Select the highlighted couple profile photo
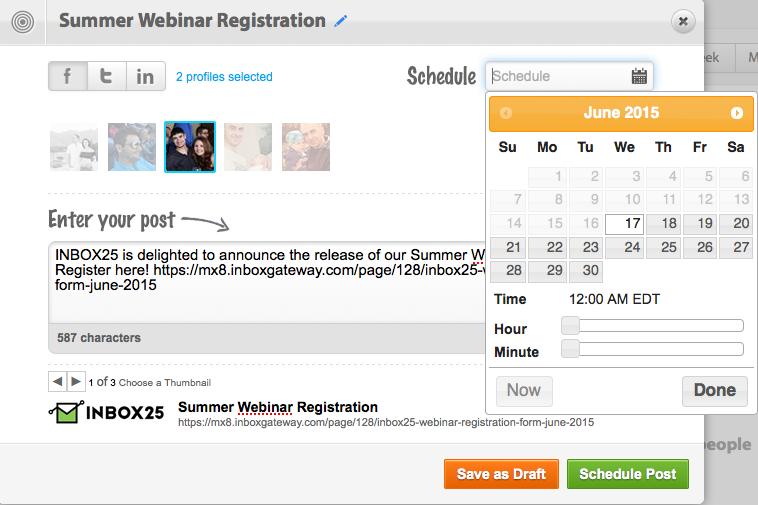758x505 pixels. click(190, 147)
